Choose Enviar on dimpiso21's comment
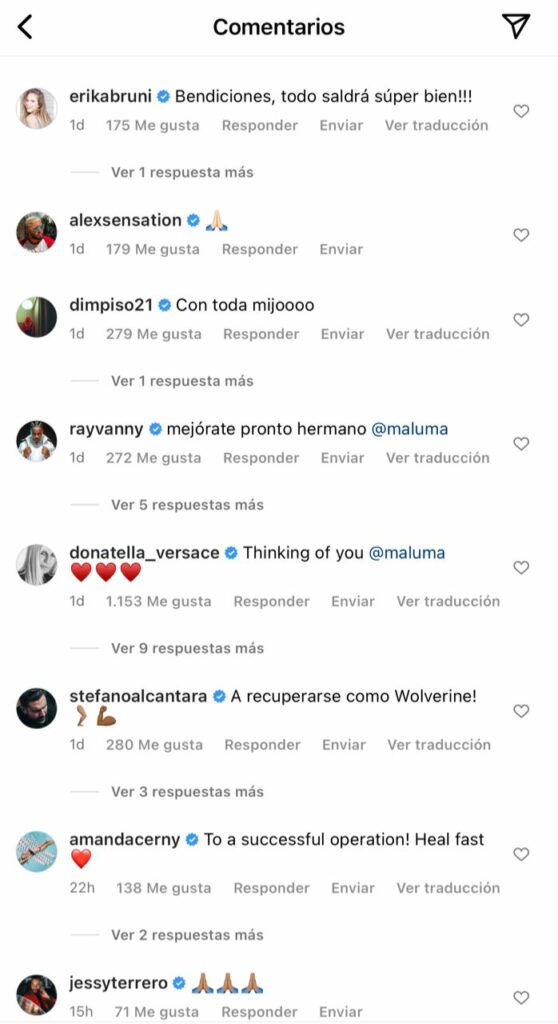Screen dimensions: 558x1024 point(342,334)
